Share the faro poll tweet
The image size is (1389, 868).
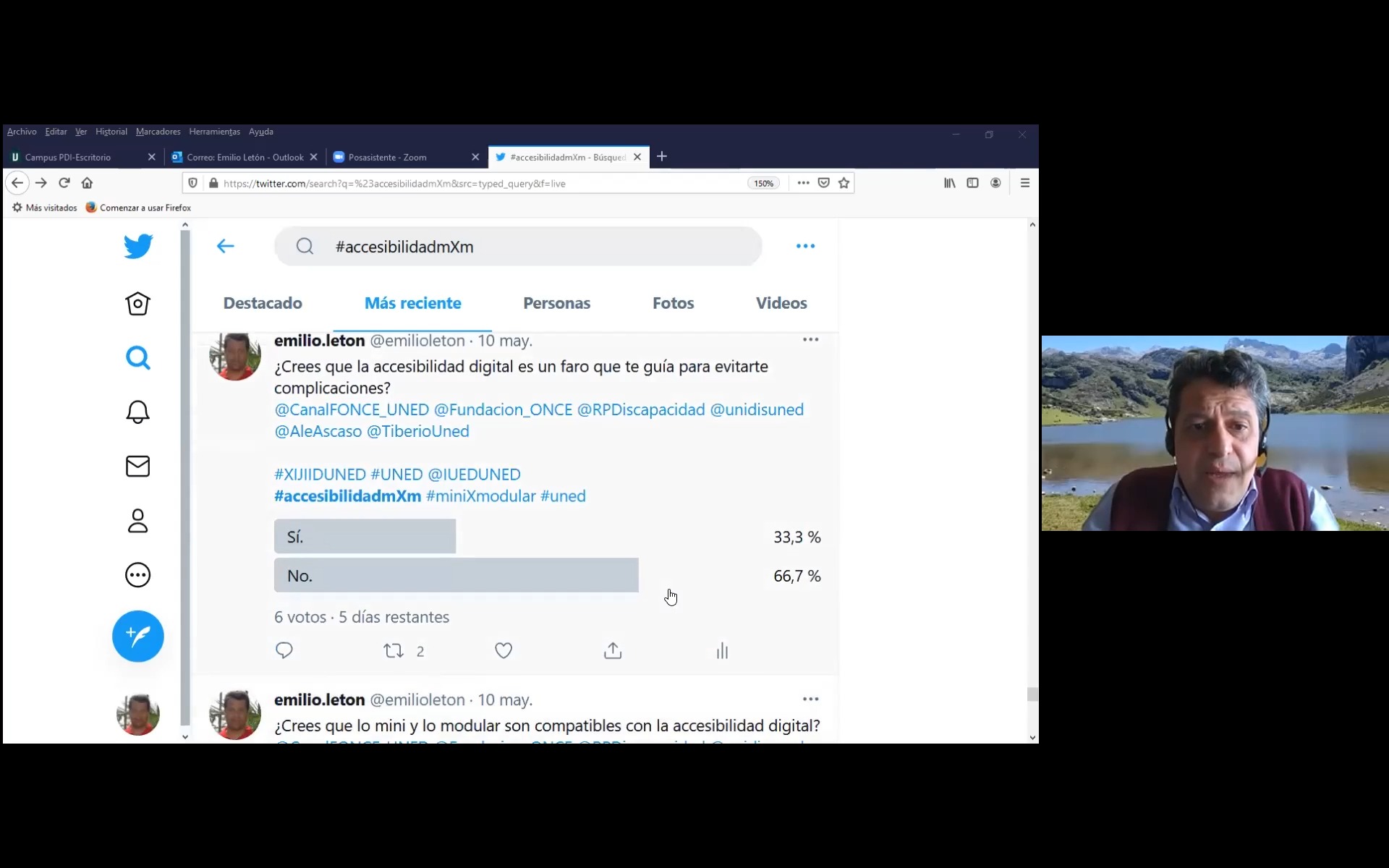pyautogui.click(x=613, y=650)
